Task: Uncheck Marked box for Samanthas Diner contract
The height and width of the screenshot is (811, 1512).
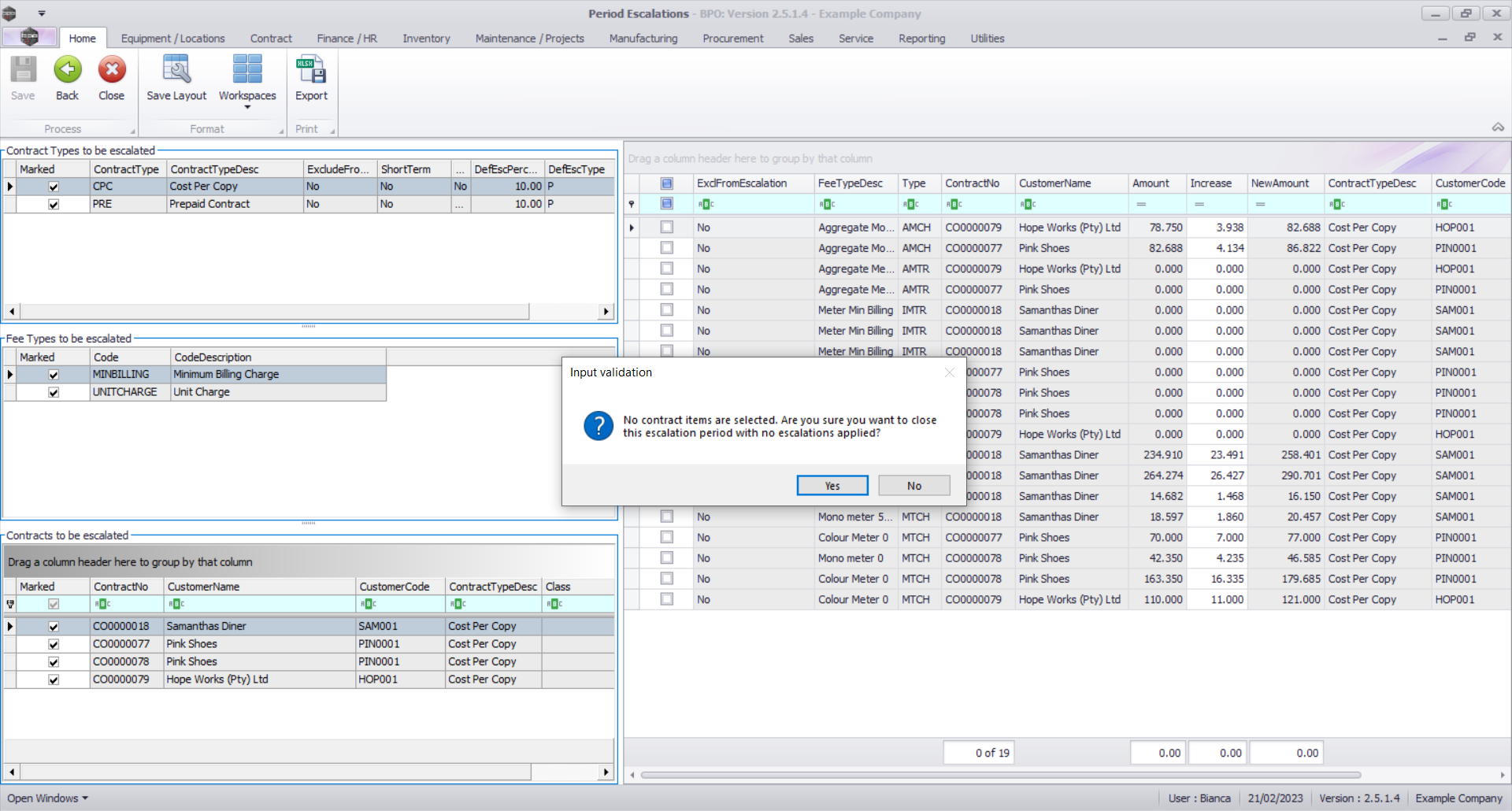Action: click(54, 627)
